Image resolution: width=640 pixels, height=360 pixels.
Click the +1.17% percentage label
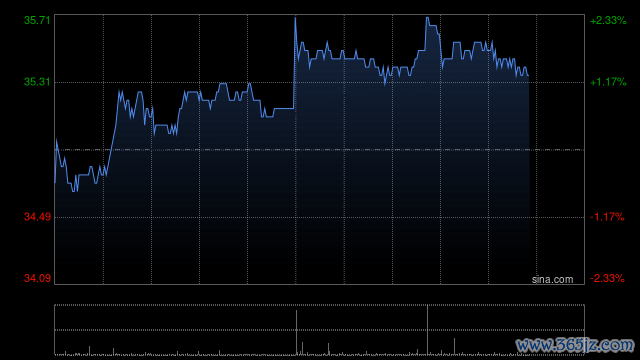pyautogui.click(x=608, y=82)
